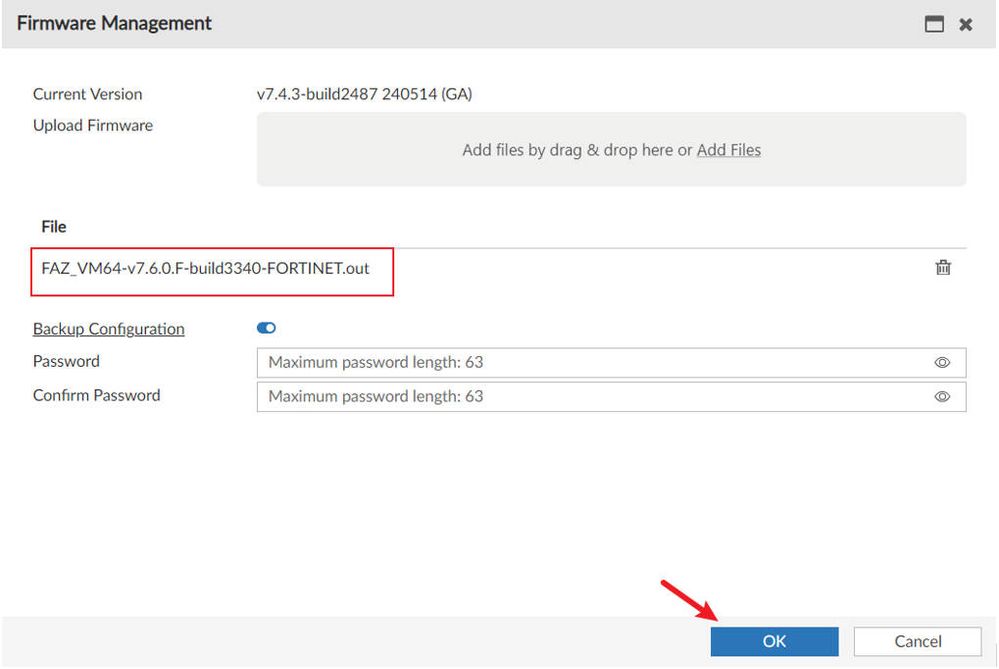Click the Confirm Password label
999x669 pixels.
point(97,395)
